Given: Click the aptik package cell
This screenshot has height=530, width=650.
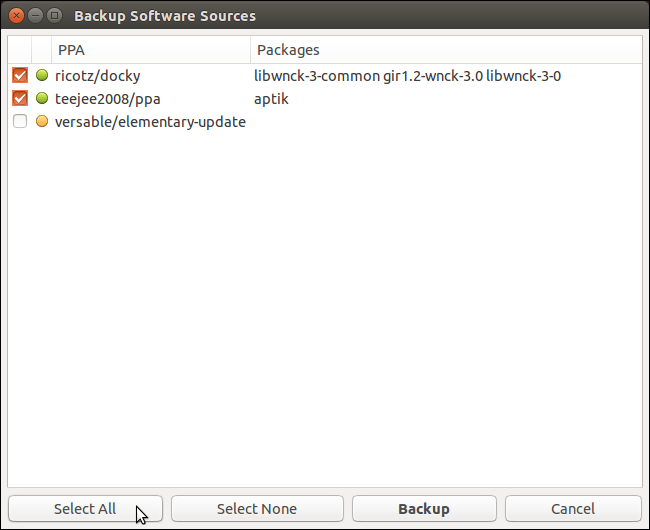Looking at the screenshot, I should point(272,98).
